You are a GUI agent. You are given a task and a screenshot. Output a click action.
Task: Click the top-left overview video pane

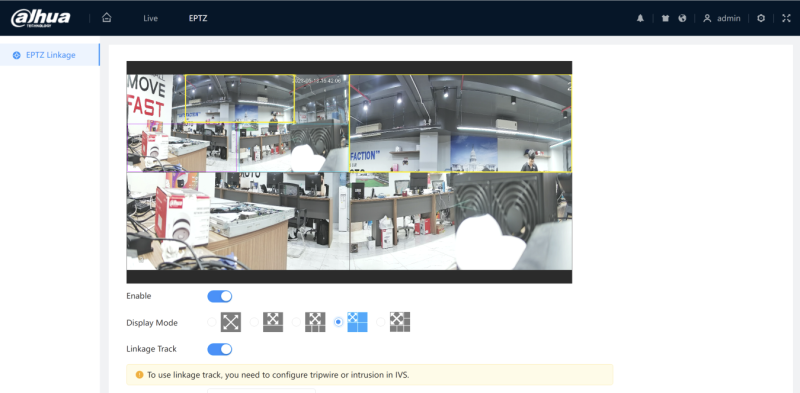[238, 123]
